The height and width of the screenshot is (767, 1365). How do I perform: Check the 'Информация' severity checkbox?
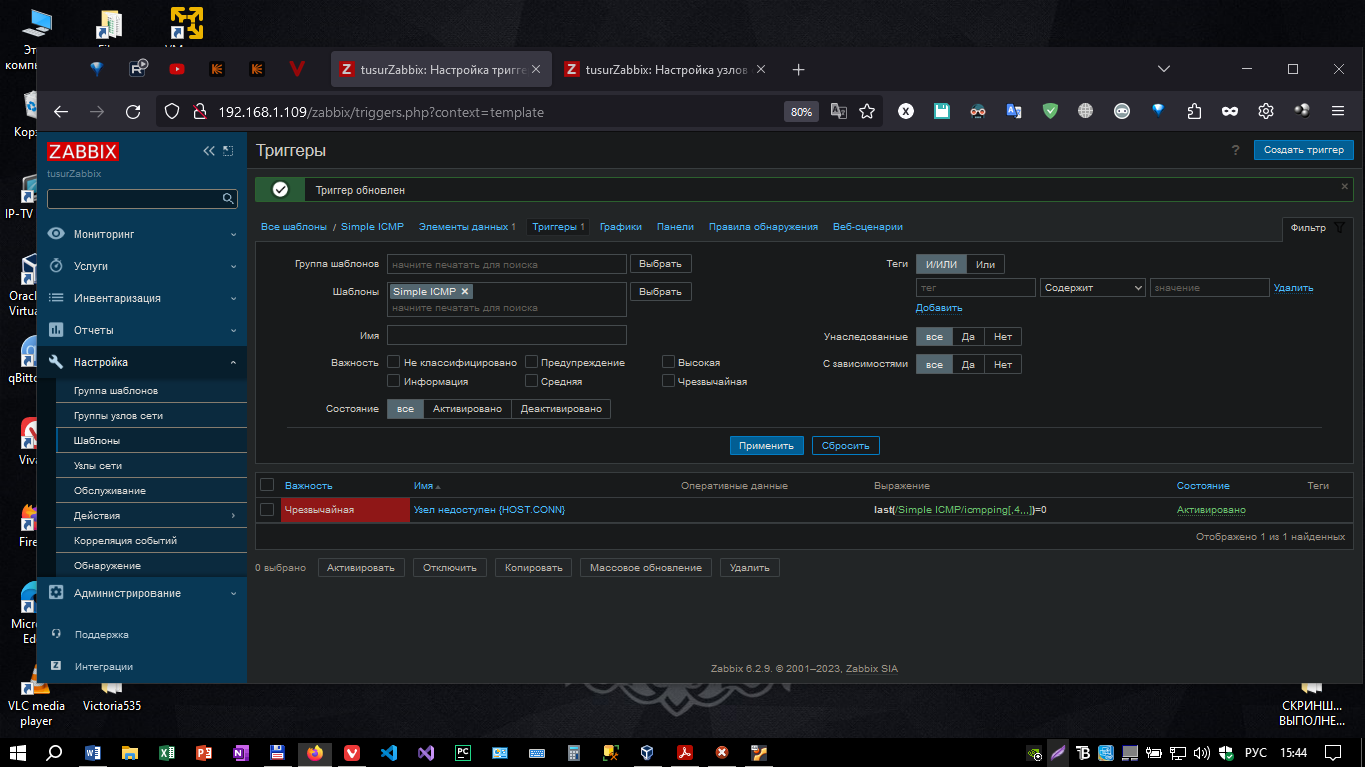(394, 381)
